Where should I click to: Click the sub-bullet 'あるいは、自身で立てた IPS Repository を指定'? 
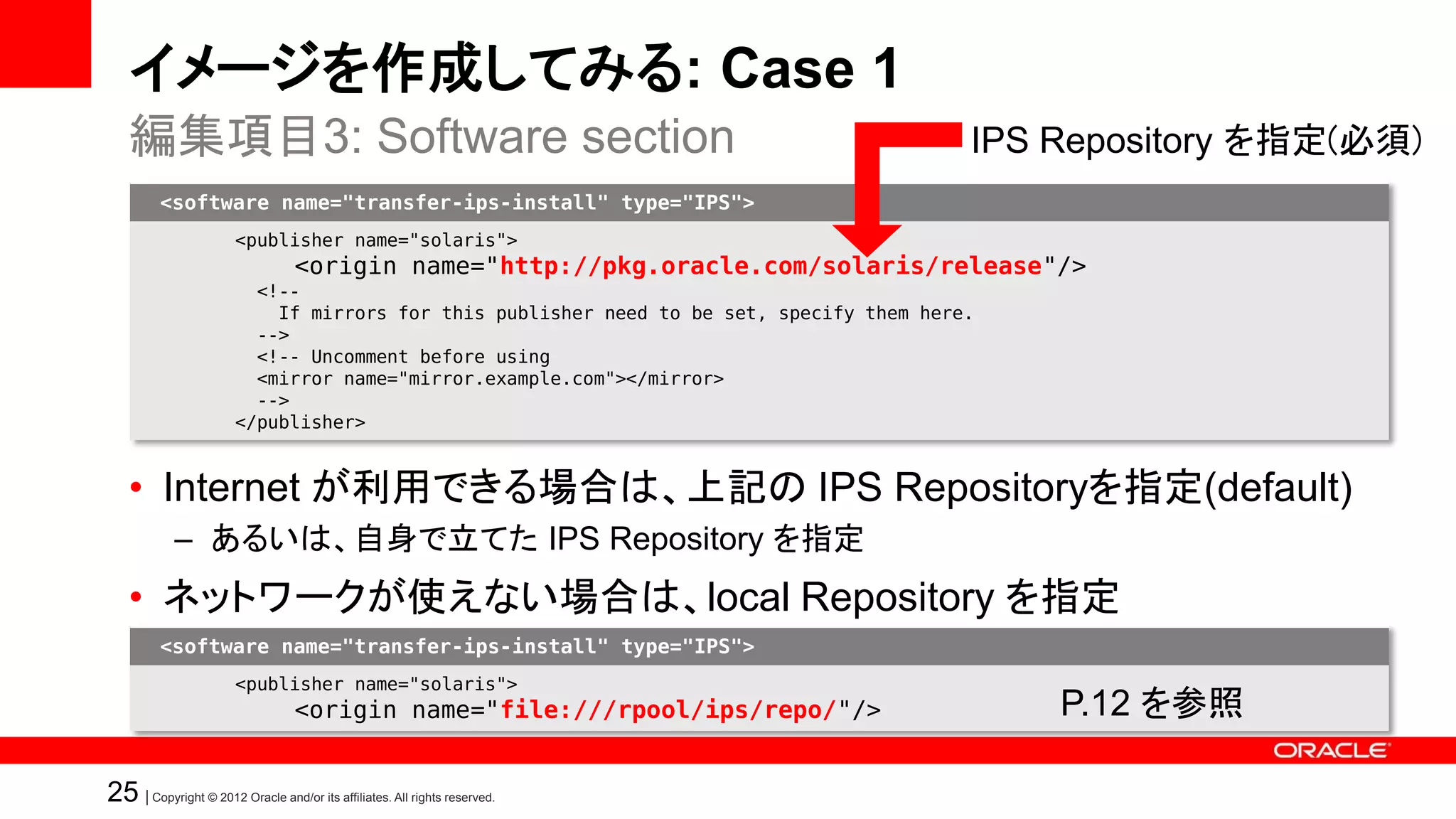coord(537,539)
